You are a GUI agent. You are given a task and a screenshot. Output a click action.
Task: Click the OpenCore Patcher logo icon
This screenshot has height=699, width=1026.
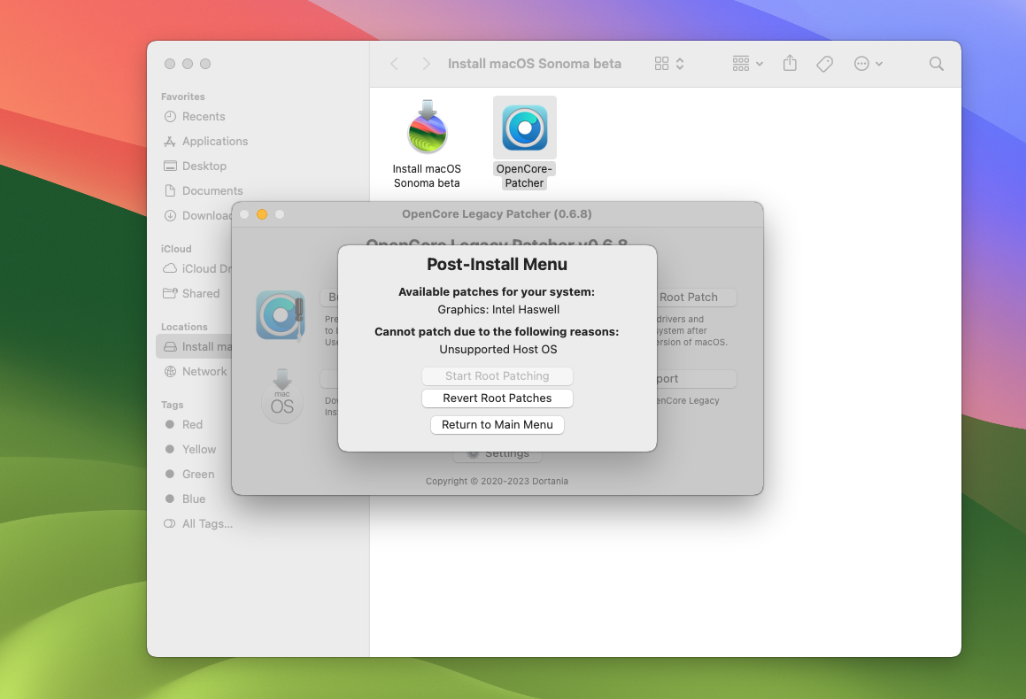281,315
